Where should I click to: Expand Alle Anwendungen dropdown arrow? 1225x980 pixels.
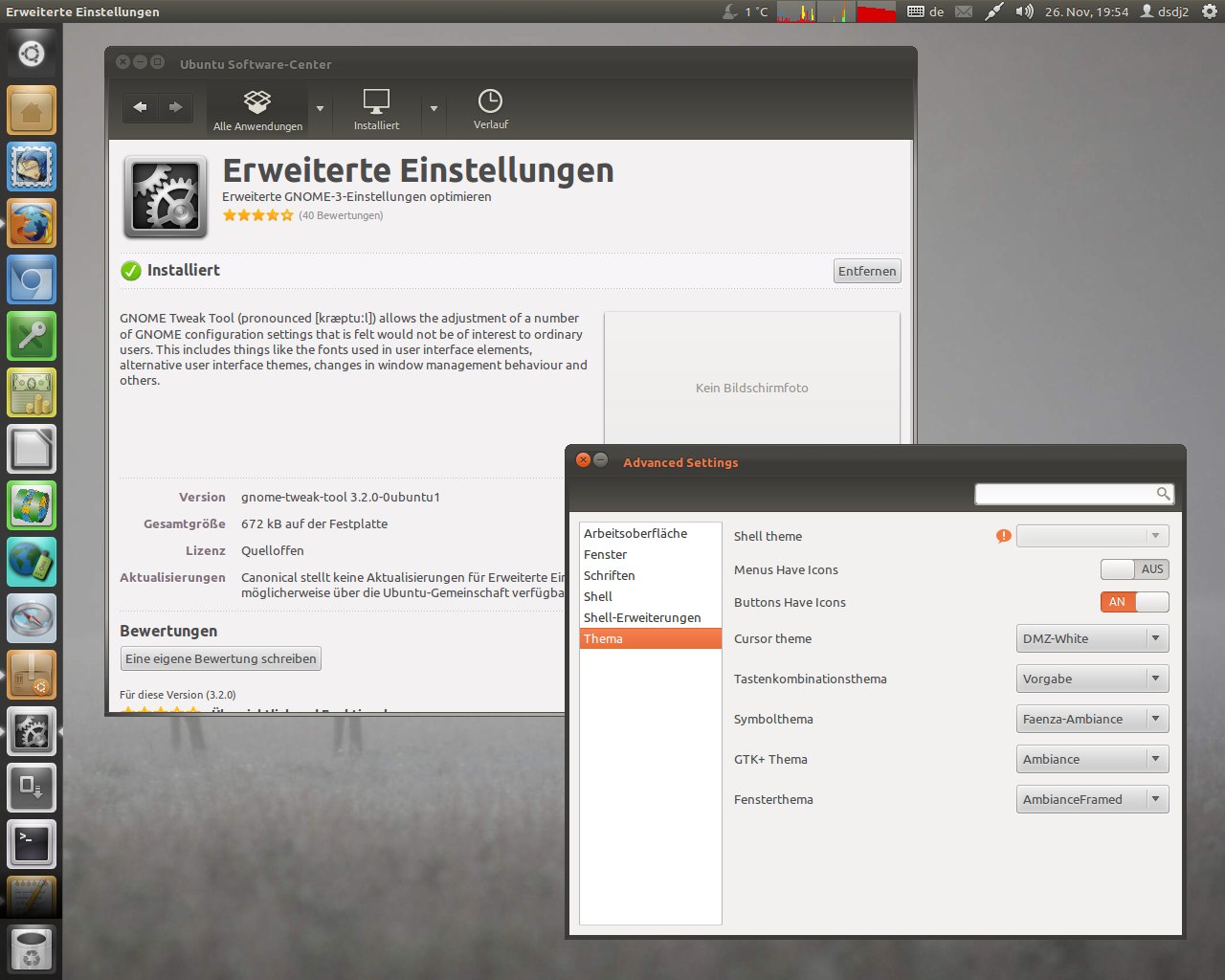click(x=320, y=108)
